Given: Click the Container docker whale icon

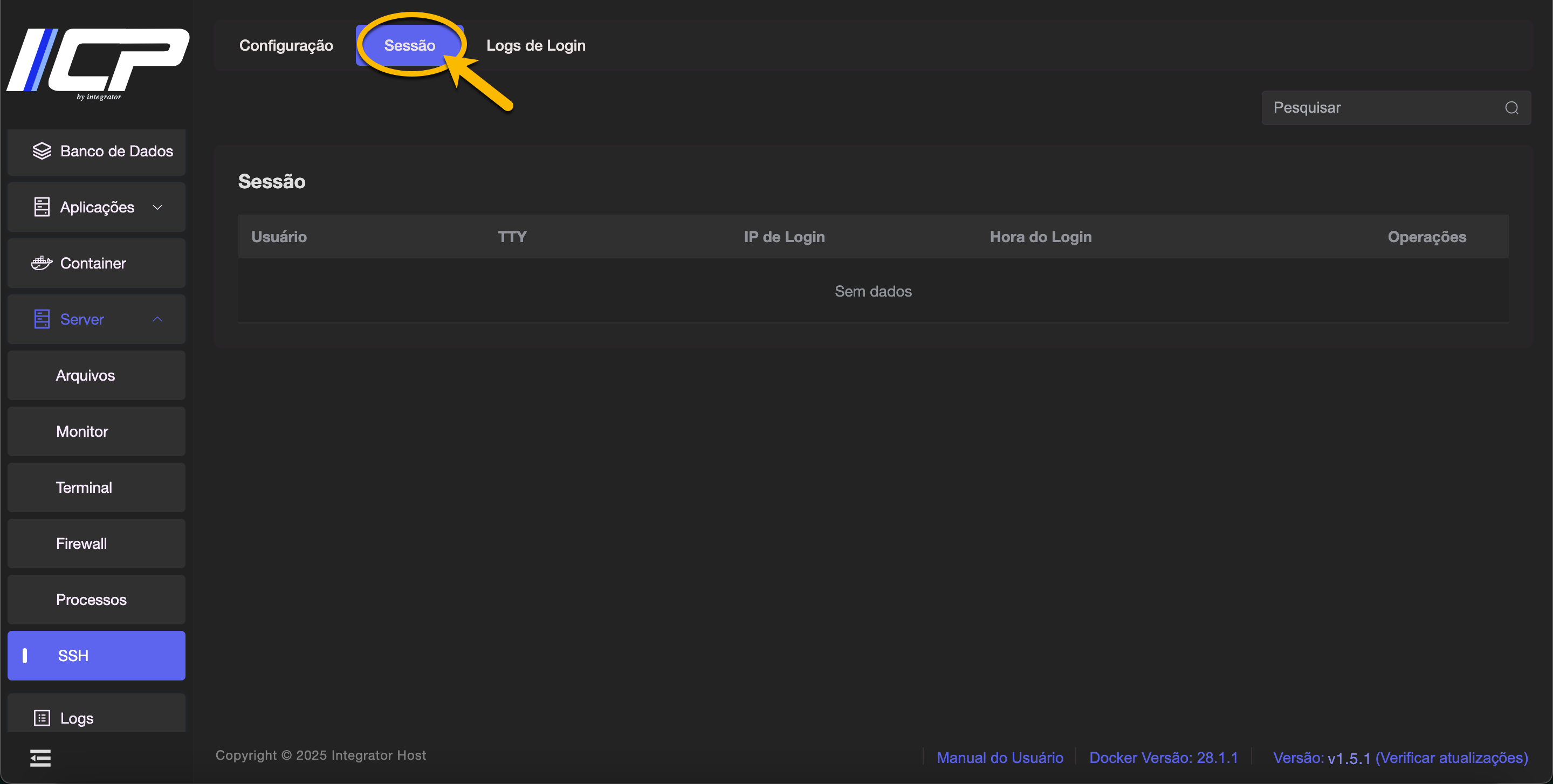Looking at the screenshot, I should 42,263.
